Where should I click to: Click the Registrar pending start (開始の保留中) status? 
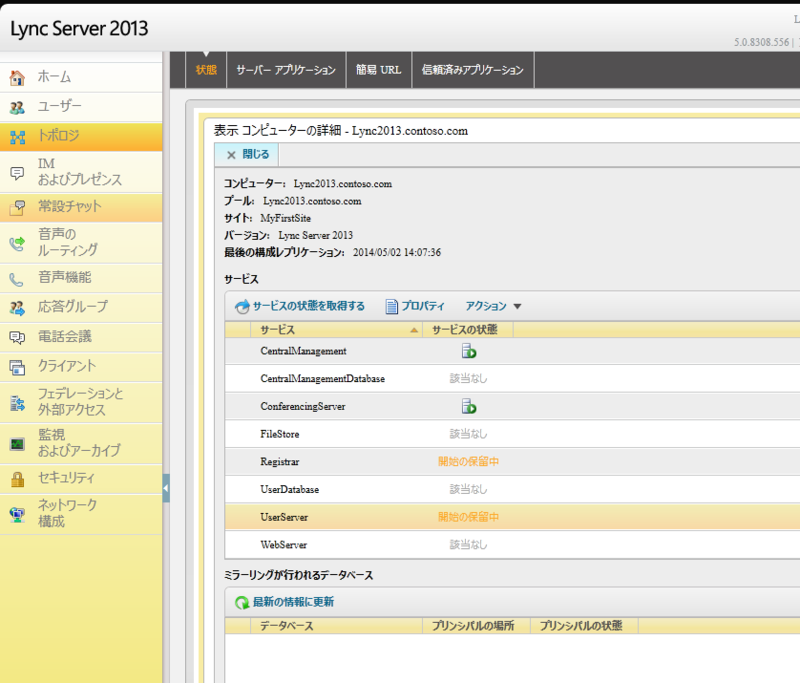(x=468, y=462)
